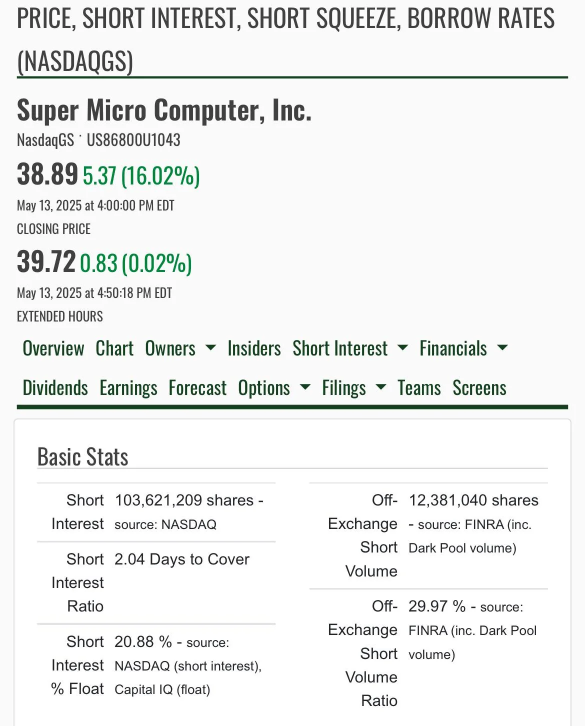The height and width of the screenshot is (726, 585).
Task: Click the Options menu label
Action: tap(264, 388)
